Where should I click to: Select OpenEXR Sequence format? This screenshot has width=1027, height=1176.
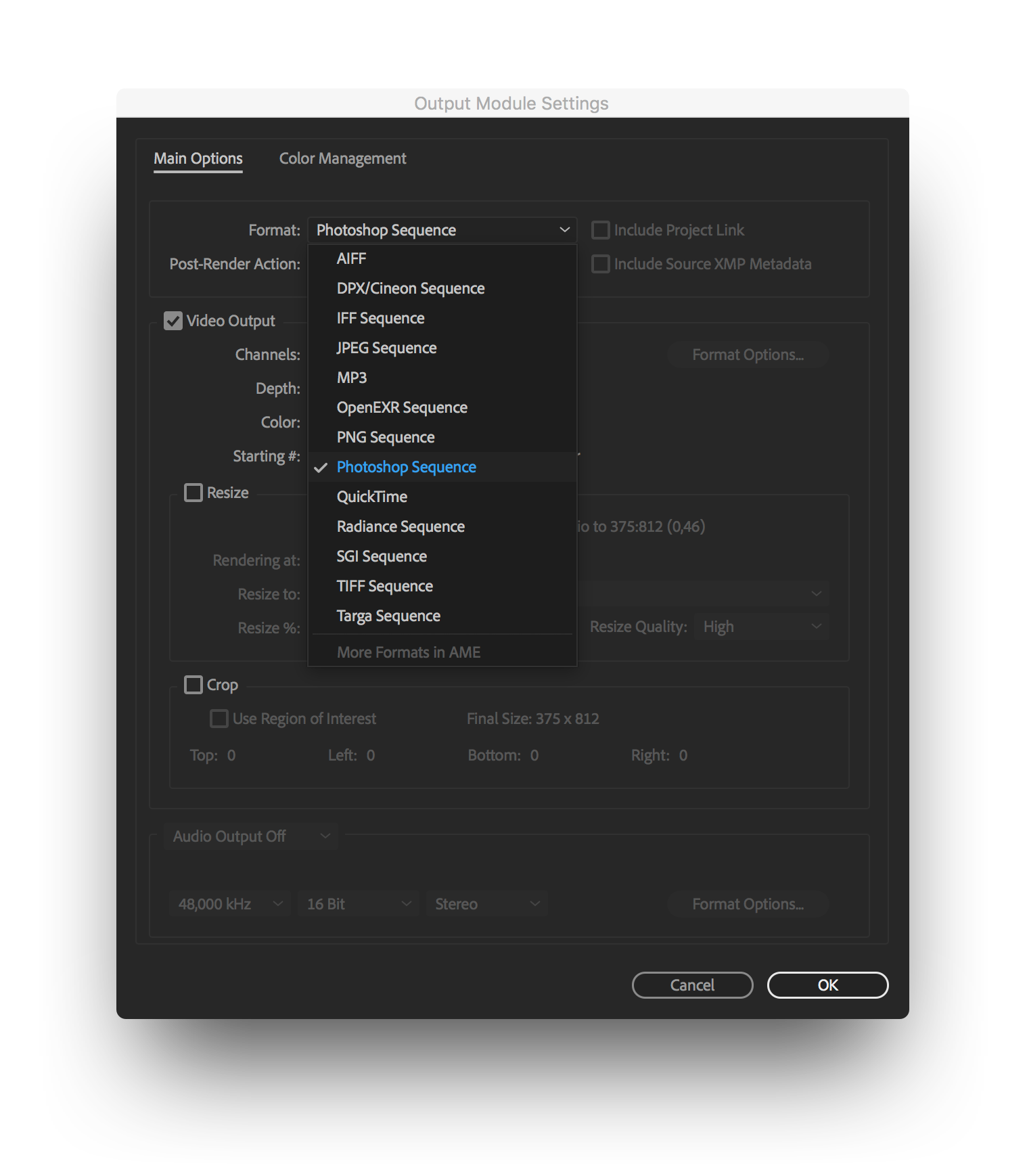(442, 407)
